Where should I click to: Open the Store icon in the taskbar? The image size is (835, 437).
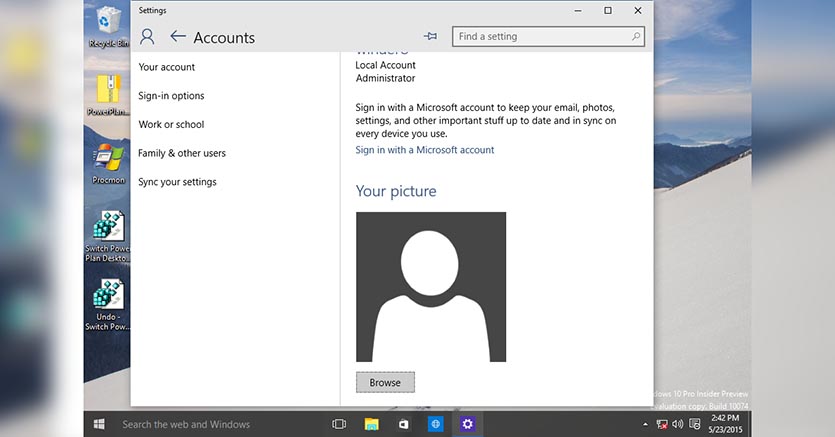point(403,424)
